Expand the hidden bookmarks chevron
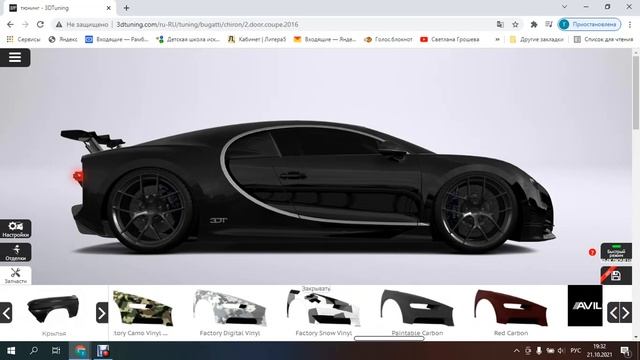640x360 pixels. [497, 40]
